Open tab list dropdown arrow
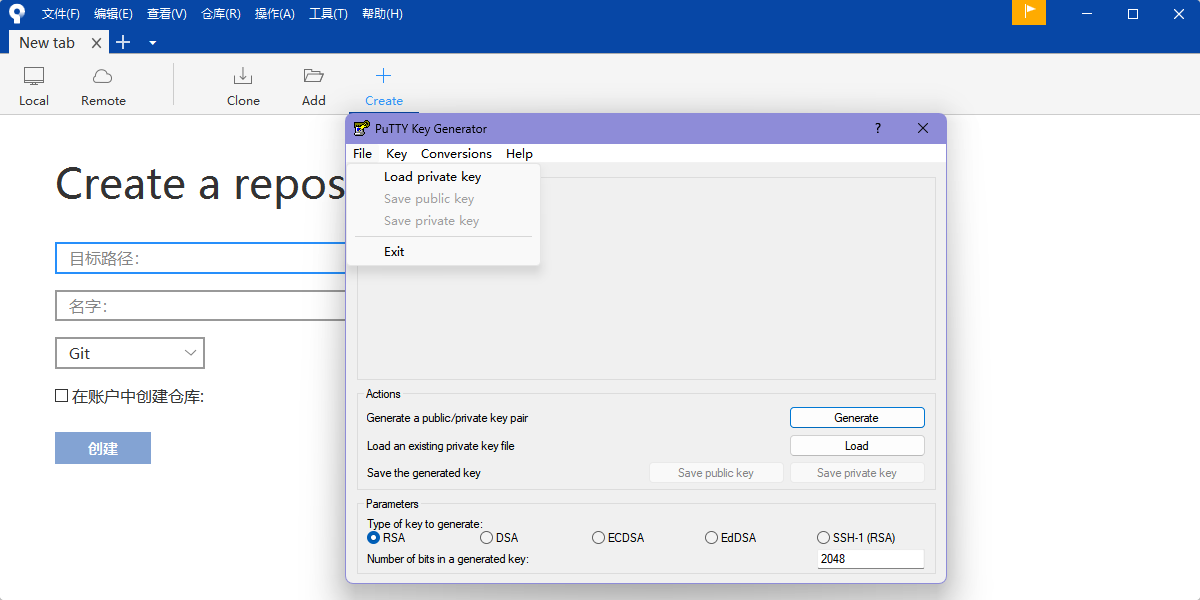 [x=152, y=43]
